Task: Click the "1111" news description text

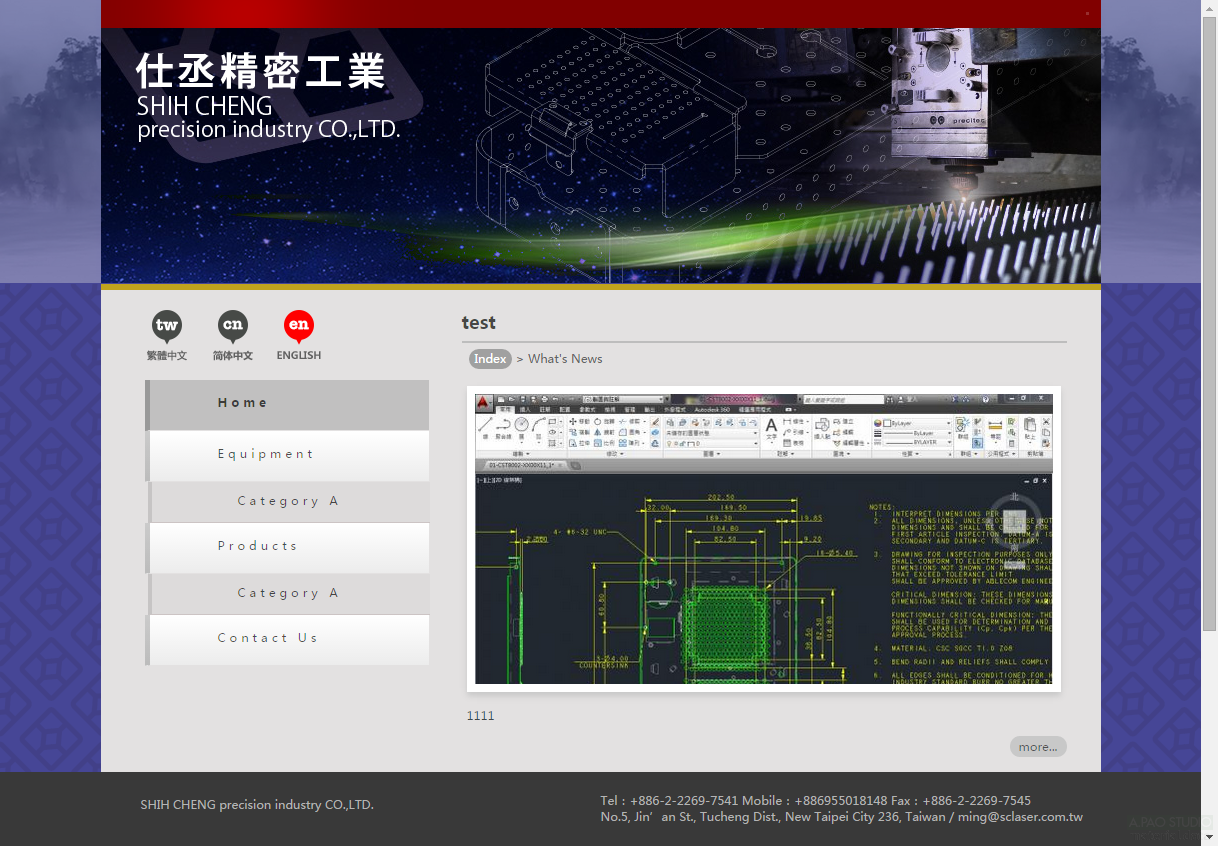Action: coord(481,716)
